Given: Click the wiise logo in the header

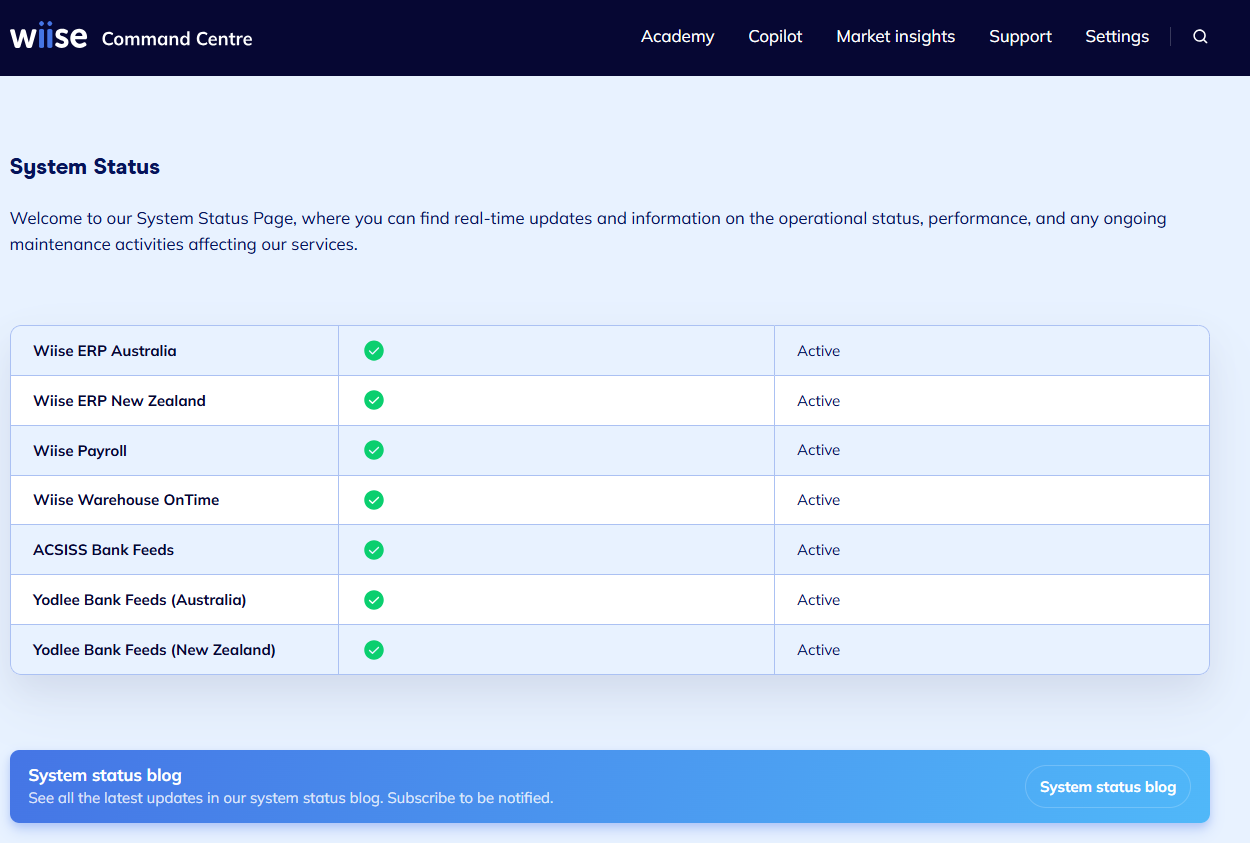Looking at the screenshot, I should click(48, 35).
